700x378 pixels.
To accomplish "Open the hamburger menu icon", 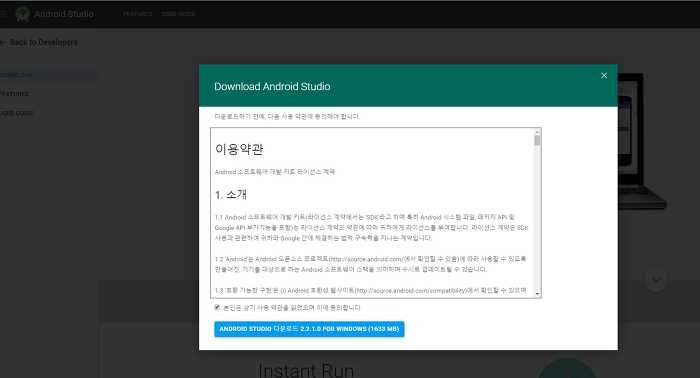I will (3, 14).
